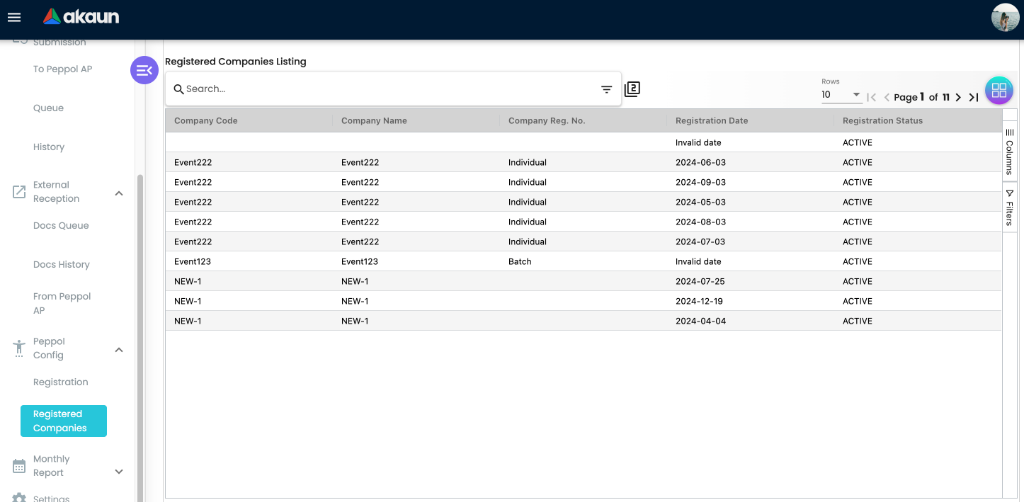Screen dimensions: 1024x502
Task: Go to previous page arrow
Action: (x=887, y=97)
